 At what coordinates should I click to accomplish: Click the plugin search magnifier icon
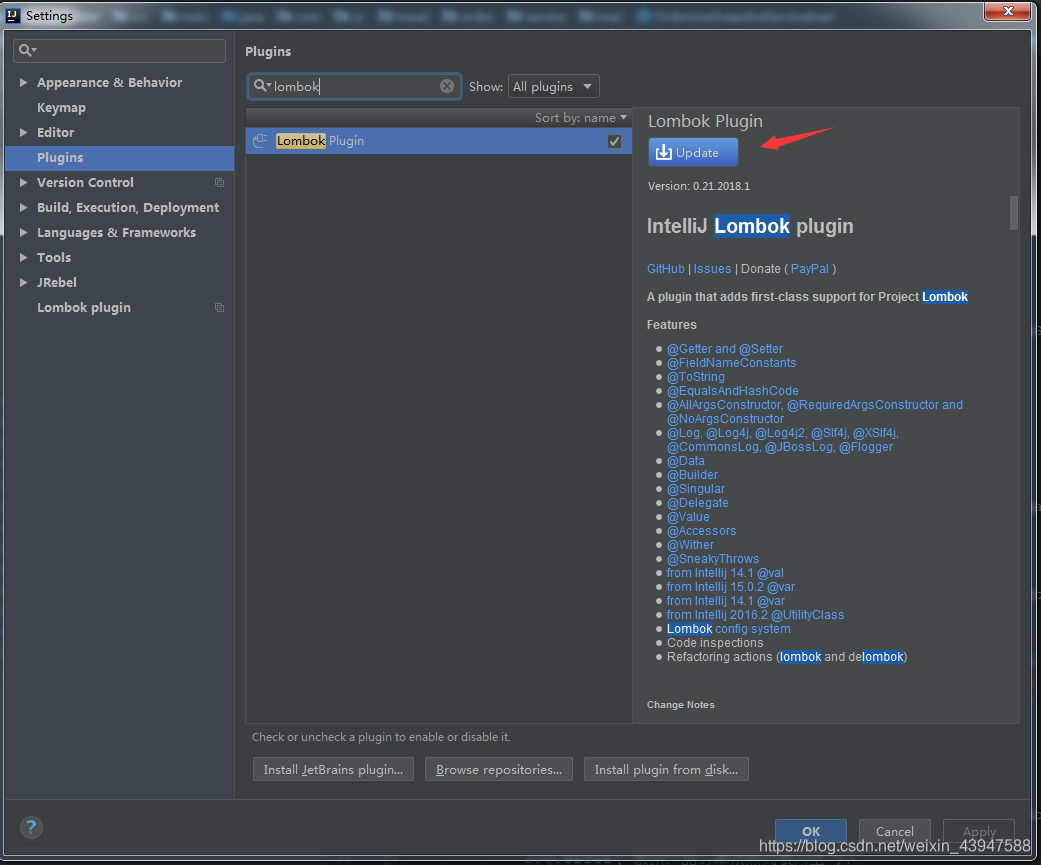(x=261, y=86)
